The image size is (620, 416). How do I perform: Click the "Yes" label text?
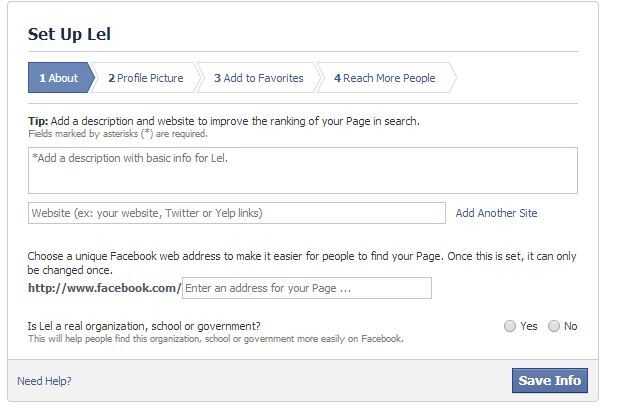528,326
